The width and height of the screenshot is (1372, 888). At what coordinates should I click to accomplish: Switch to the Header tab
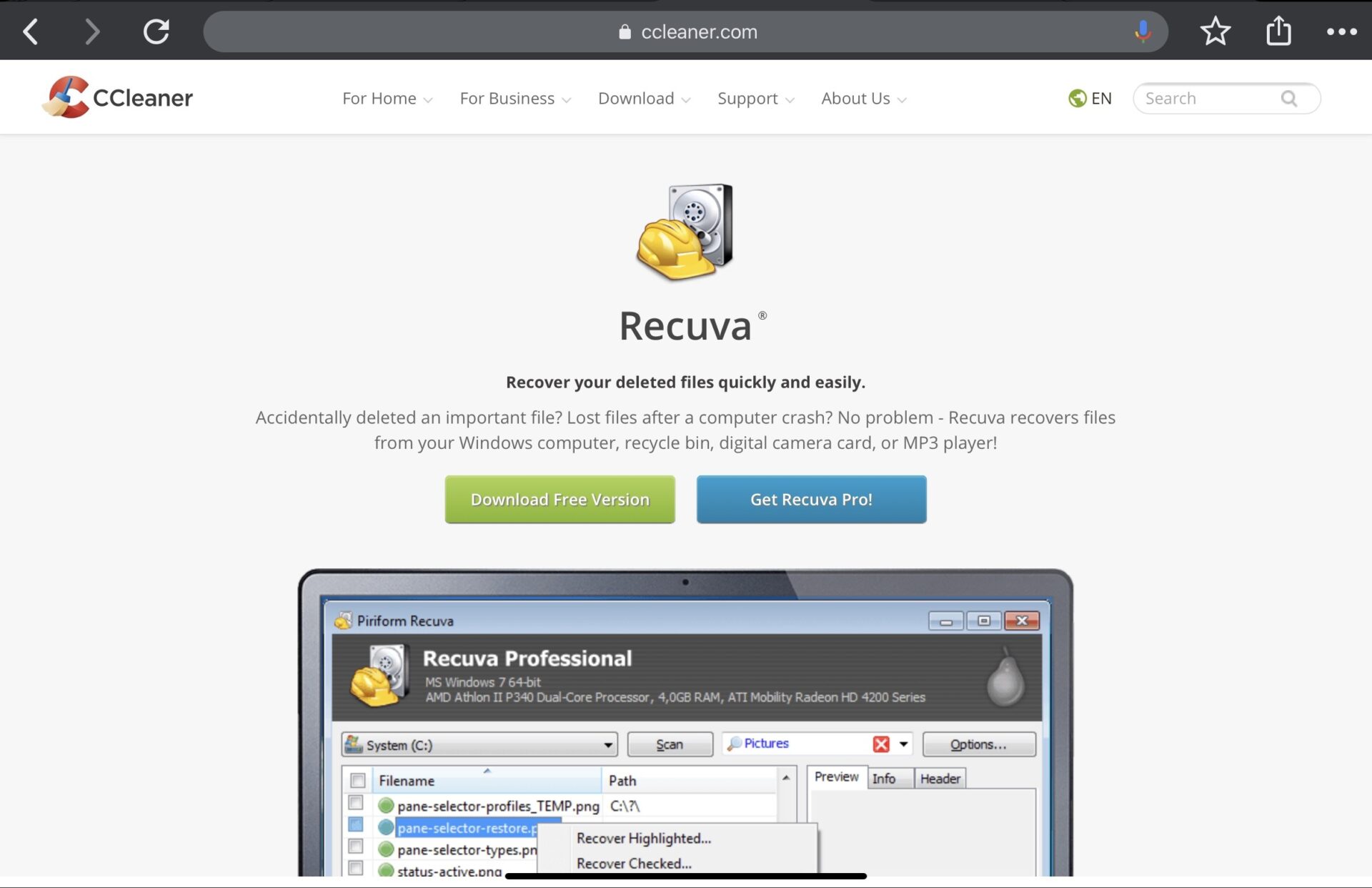pyautogui.click(x=940, y=779)
